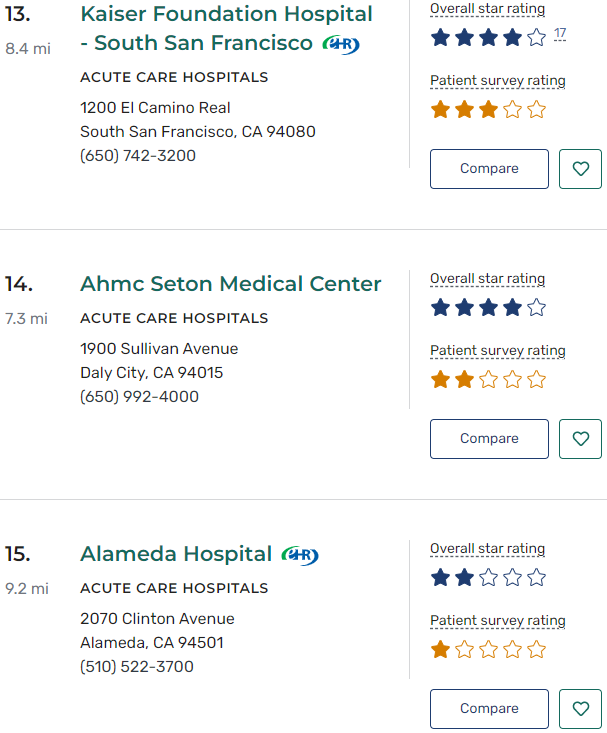Open Alameda Hospital details page
This screenshot has height=733, width=607.
click(176, 554)
